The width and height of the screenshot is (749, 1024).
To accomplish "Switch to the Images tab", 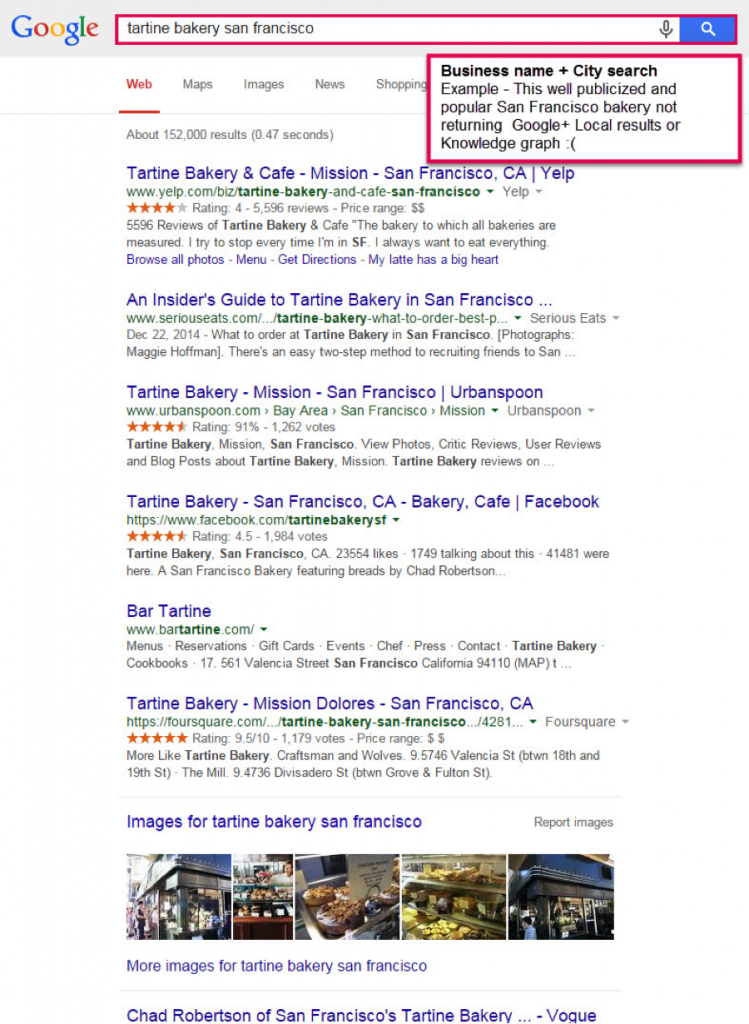I will click(263, 84).
